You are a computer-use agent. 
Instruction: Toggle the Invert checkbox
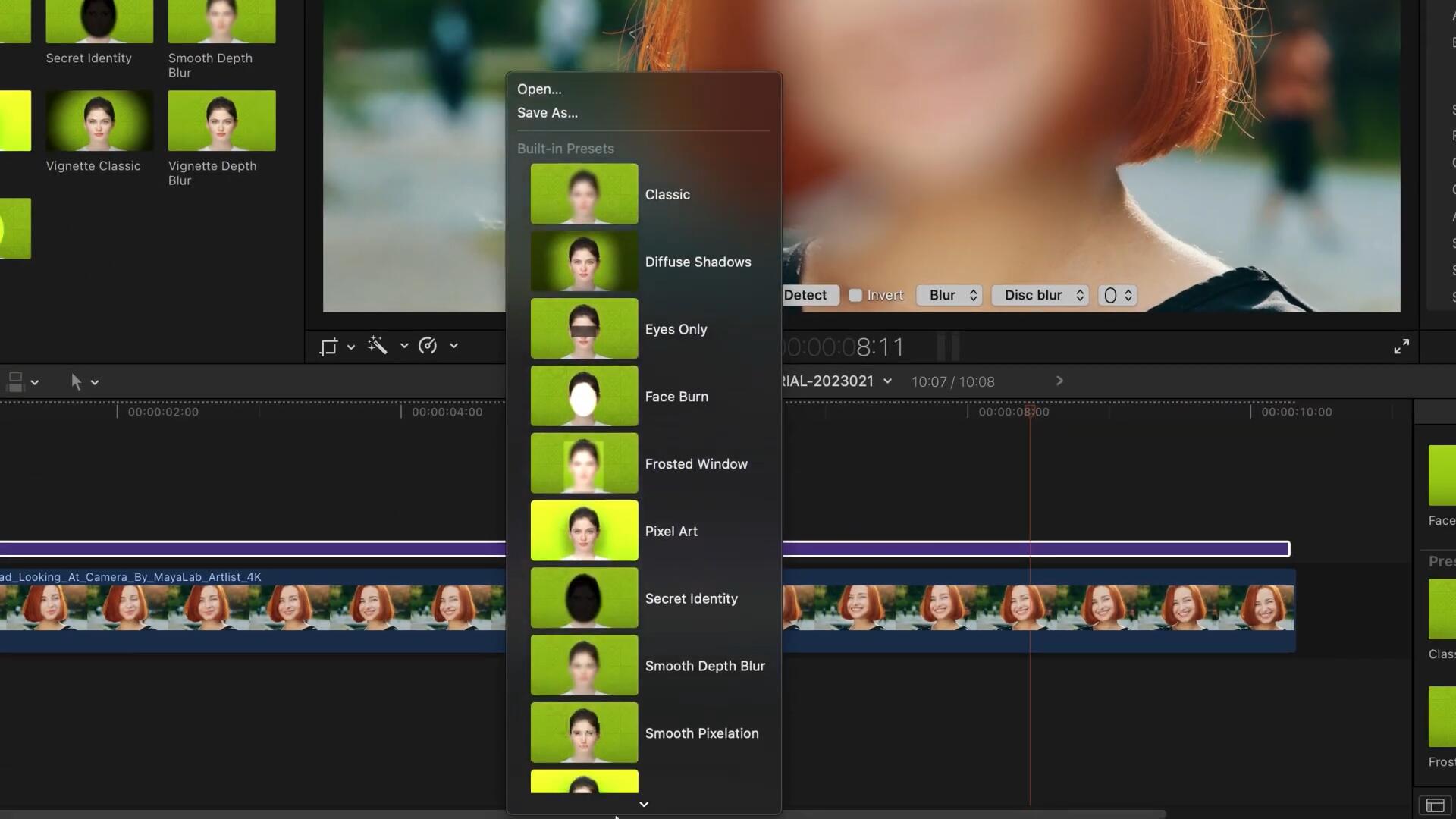(855, 295)
